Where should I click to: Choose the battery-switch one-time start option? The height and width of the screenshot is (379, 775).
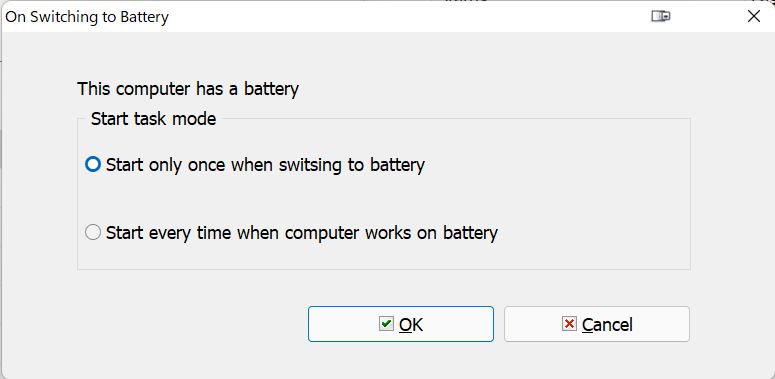pos(93,165)
